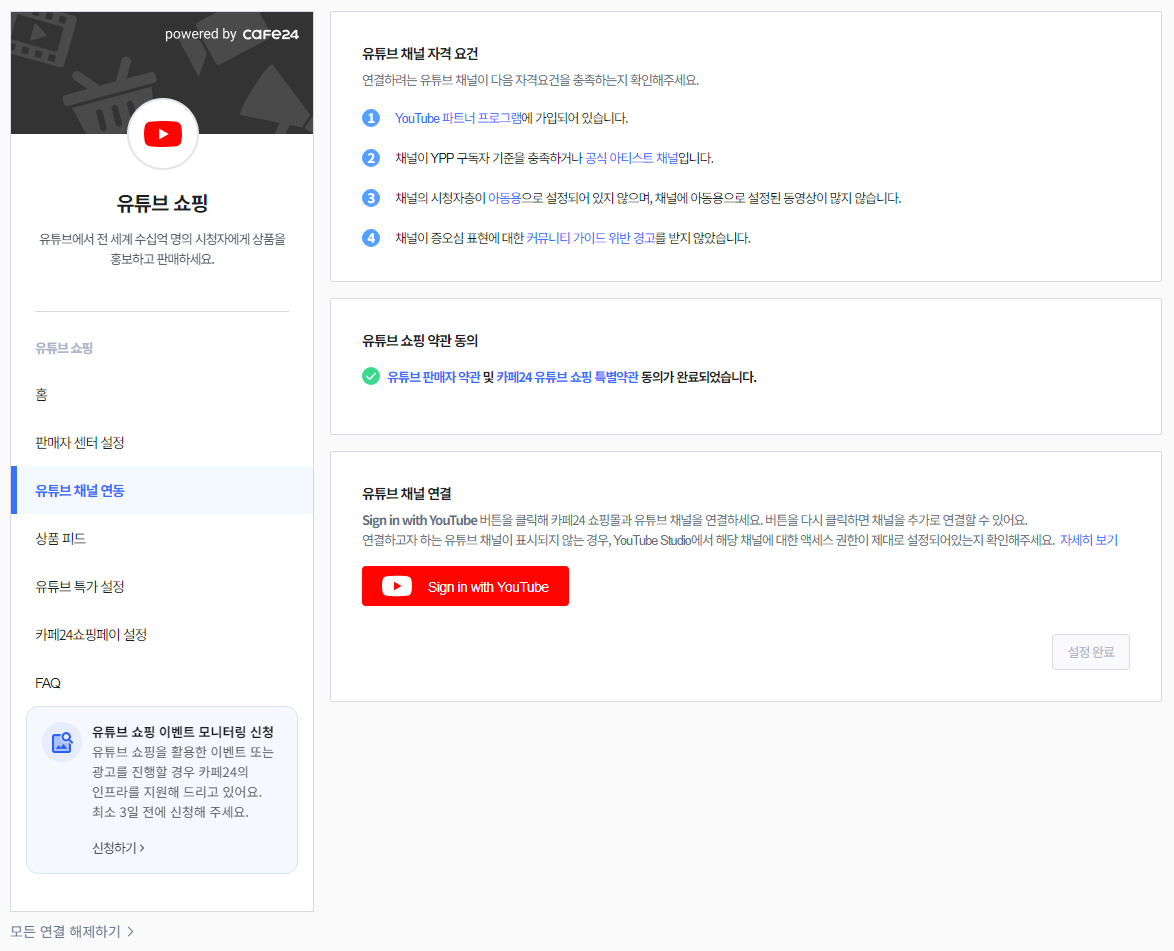Click the Sign in with YouTube button

pyautogui.click(x=465, y=586)
